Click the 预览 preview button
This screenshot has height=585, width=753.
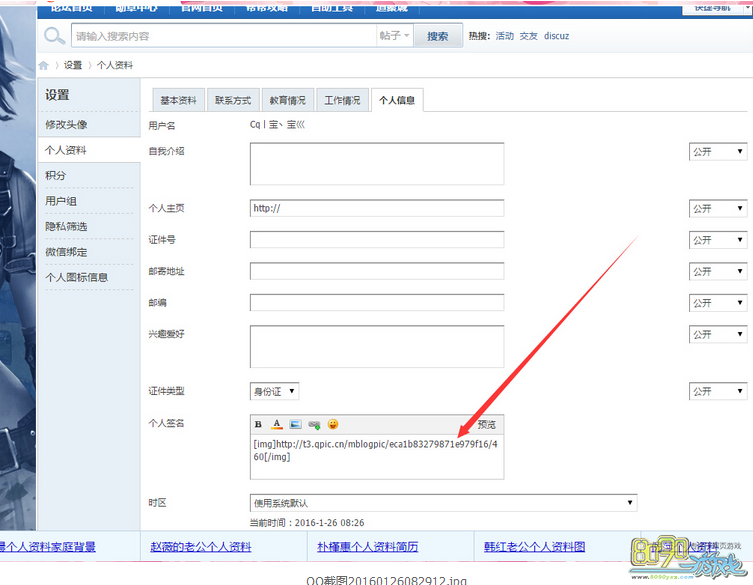pos(486,425)
